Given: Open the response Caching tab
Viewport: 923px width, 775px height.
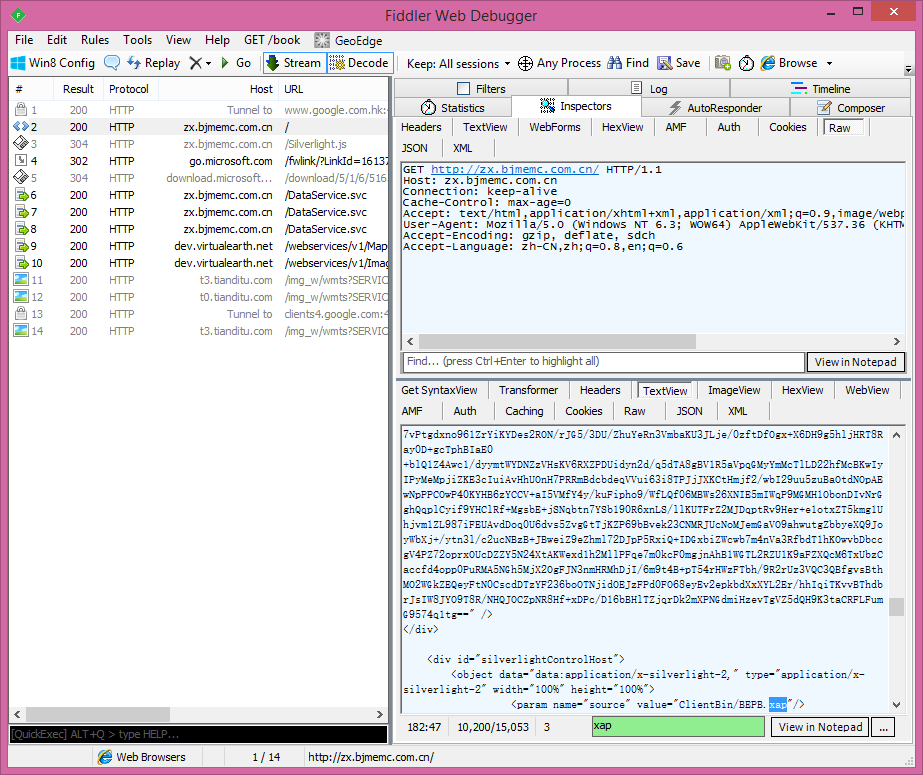Looking at the screenshot, I should [524, 411].
